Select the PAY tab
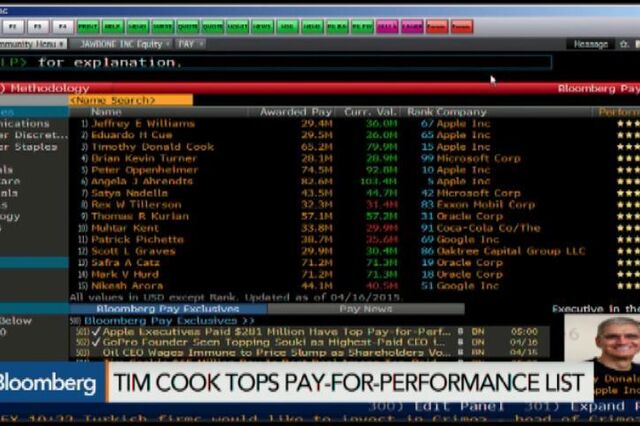This screenshot has width=640, height=426. pyautogui.click(x=190, y=44)
